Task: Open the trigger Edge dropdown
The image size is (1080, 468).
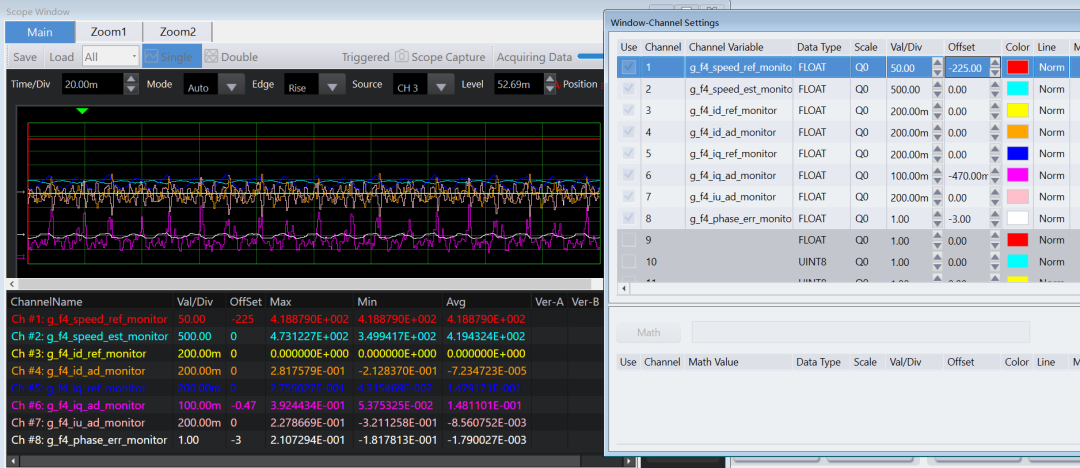Action: tap(331, 86)
